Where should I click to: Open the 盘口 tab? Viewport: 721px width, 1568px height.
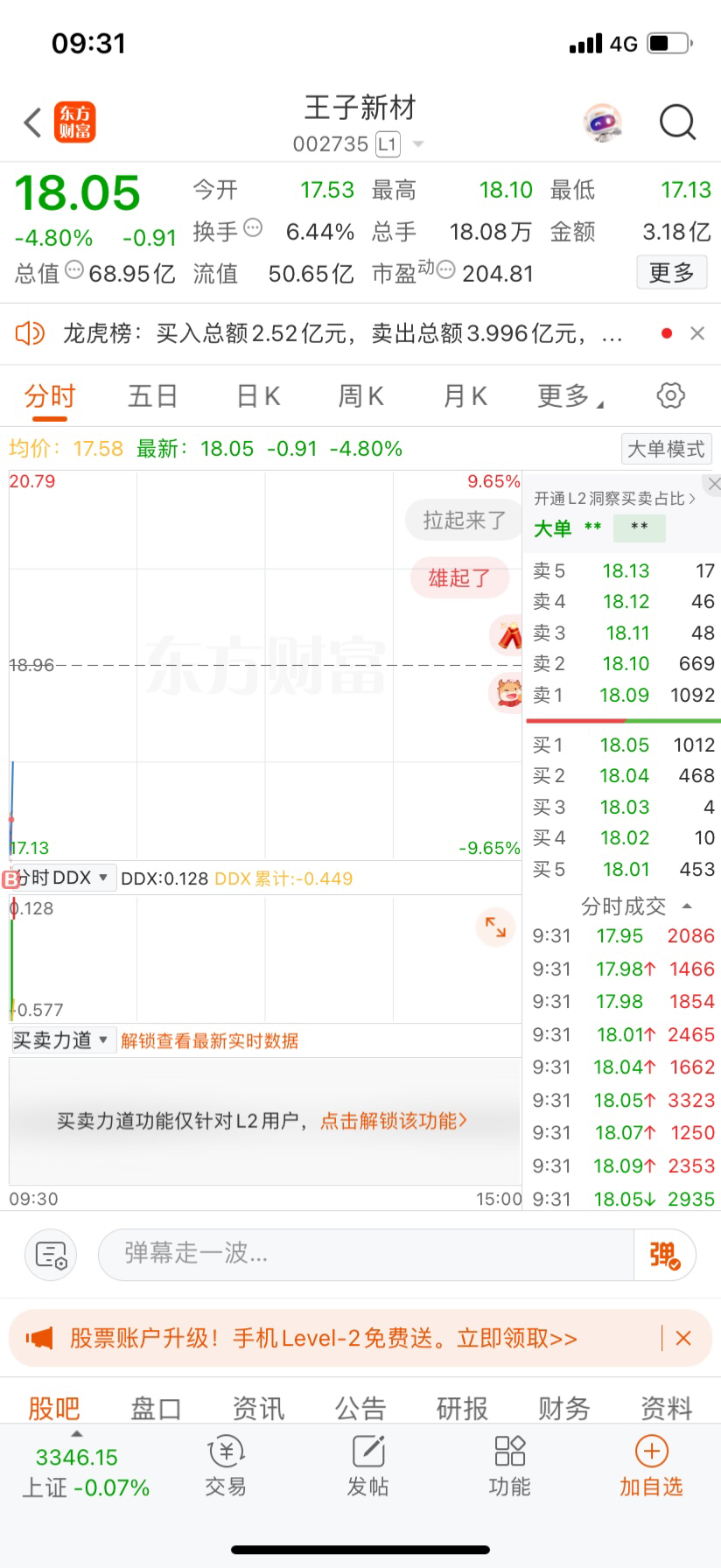click(x=156, y=1408)
